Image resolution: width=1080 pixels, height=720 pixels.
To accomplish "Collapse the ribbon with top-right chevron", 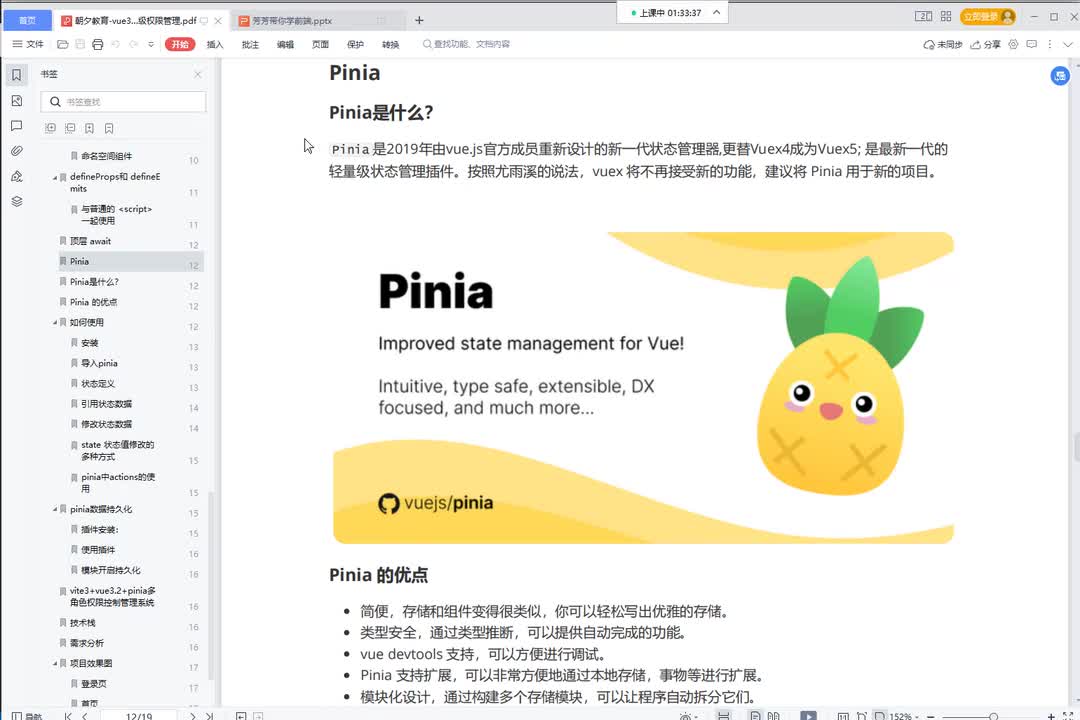I will [1068, 44].
